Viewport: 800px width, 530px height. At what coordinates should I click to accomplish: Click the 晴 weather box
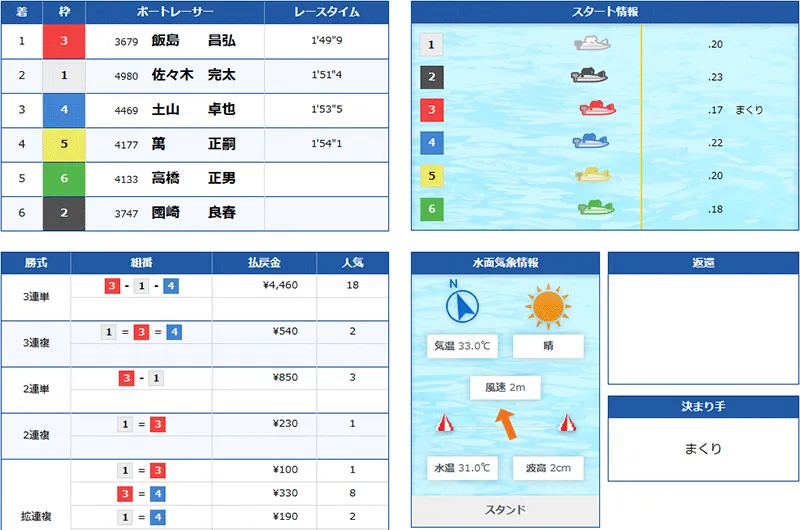(548, 346)
